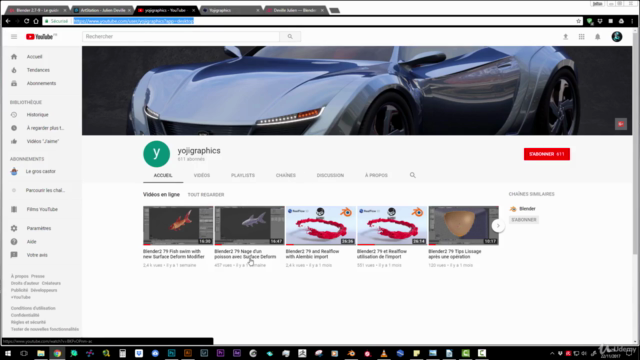Open Nage d'un poisson video thumbnail
The width and height of the screenshot is (640, 360).
click(249, 225)
